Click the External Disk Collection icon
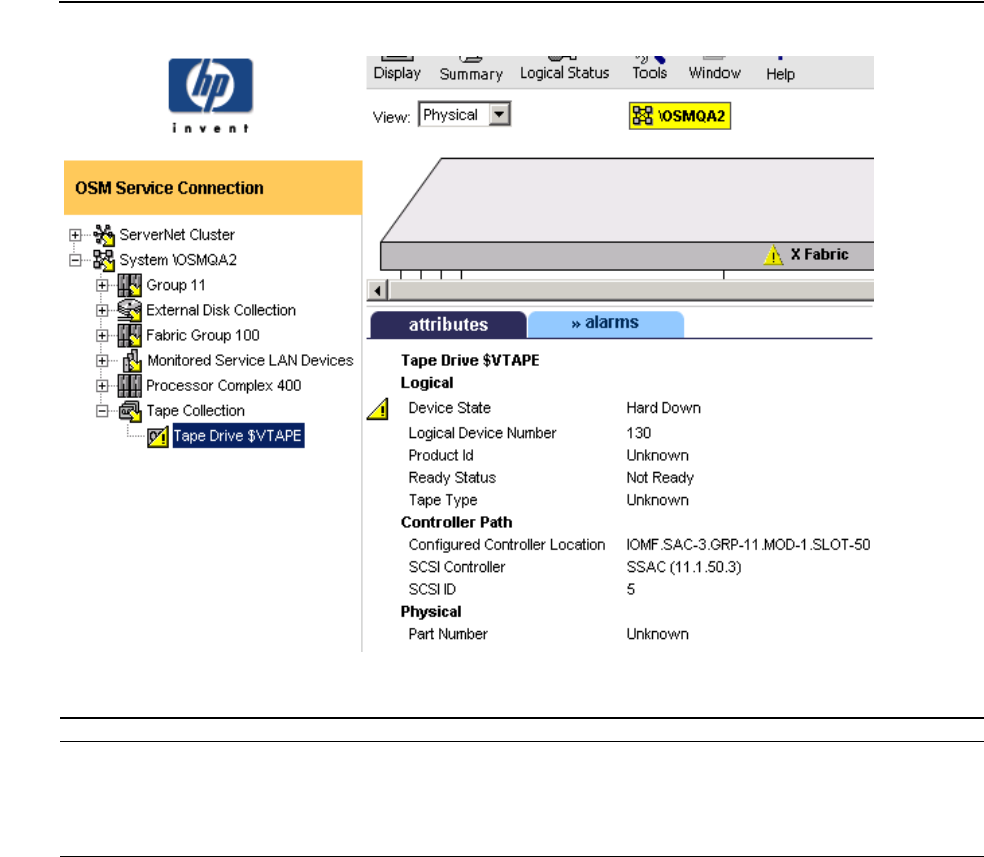The height and width of the screenshot is (857, 984). 130,311
